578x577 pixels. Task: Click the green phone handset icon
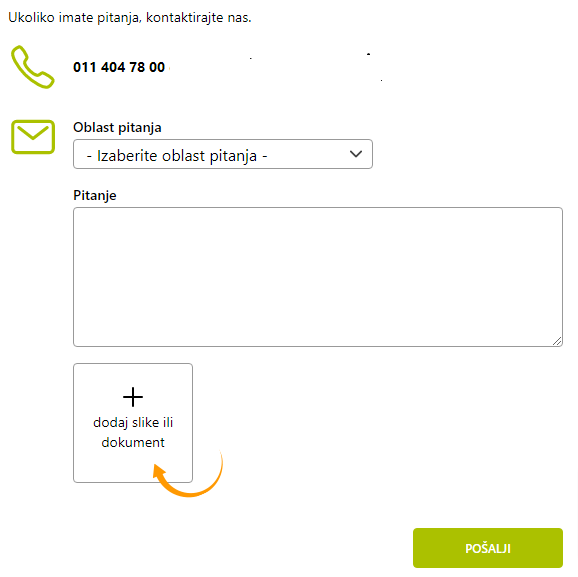(33, 67)
